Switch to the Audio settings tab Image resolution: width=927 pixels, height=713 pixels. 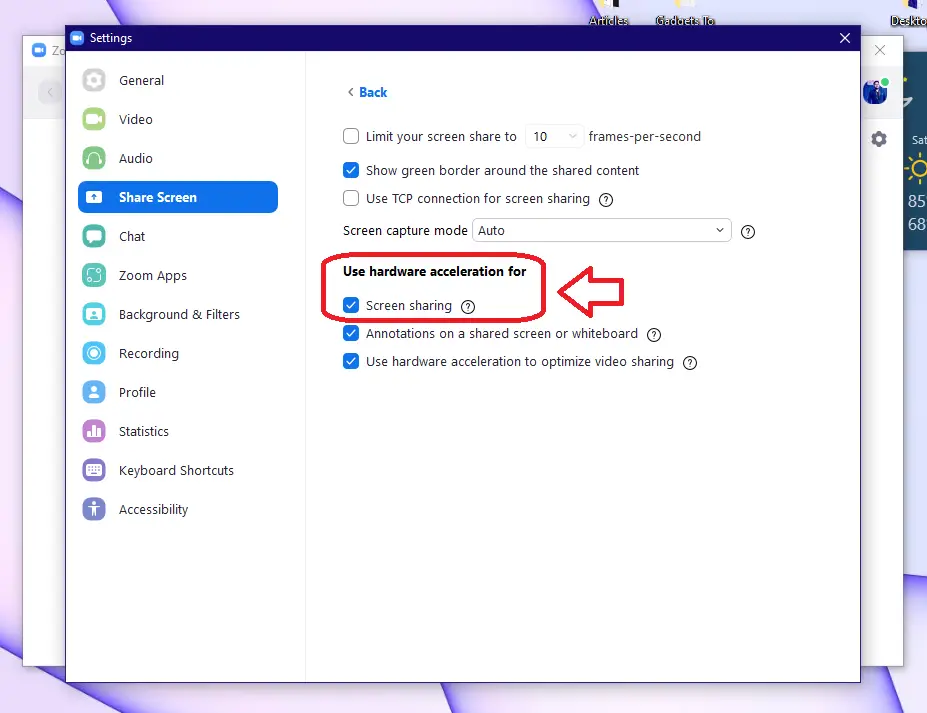177,158
